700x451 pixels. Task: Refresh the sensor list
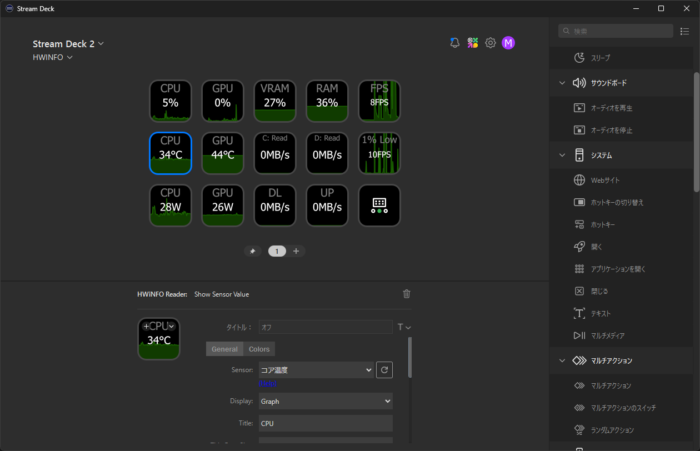click(384, 370)
